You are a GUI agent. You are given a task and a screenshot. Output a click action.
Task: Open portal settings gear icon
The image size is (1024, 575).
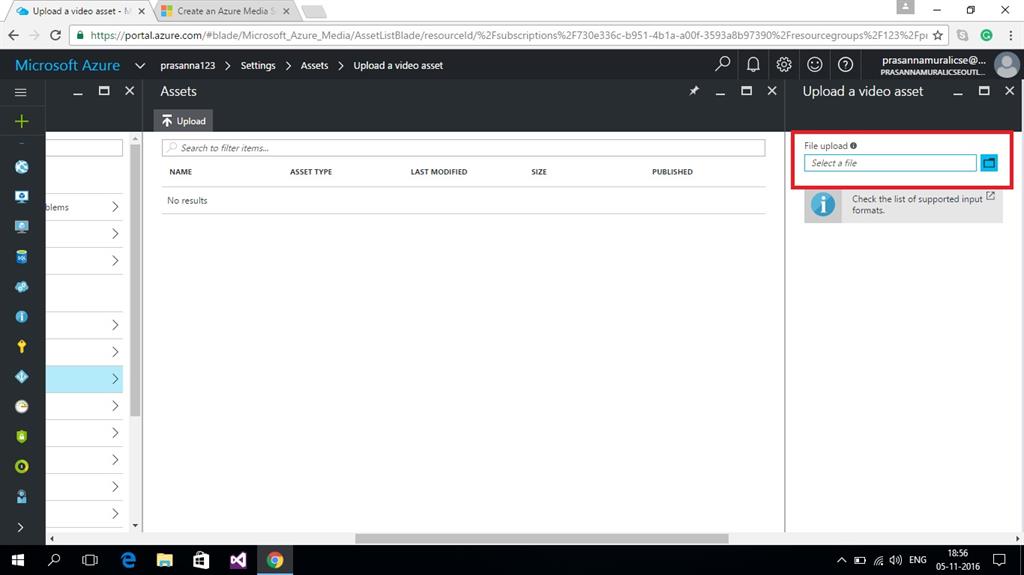[784, 64]
